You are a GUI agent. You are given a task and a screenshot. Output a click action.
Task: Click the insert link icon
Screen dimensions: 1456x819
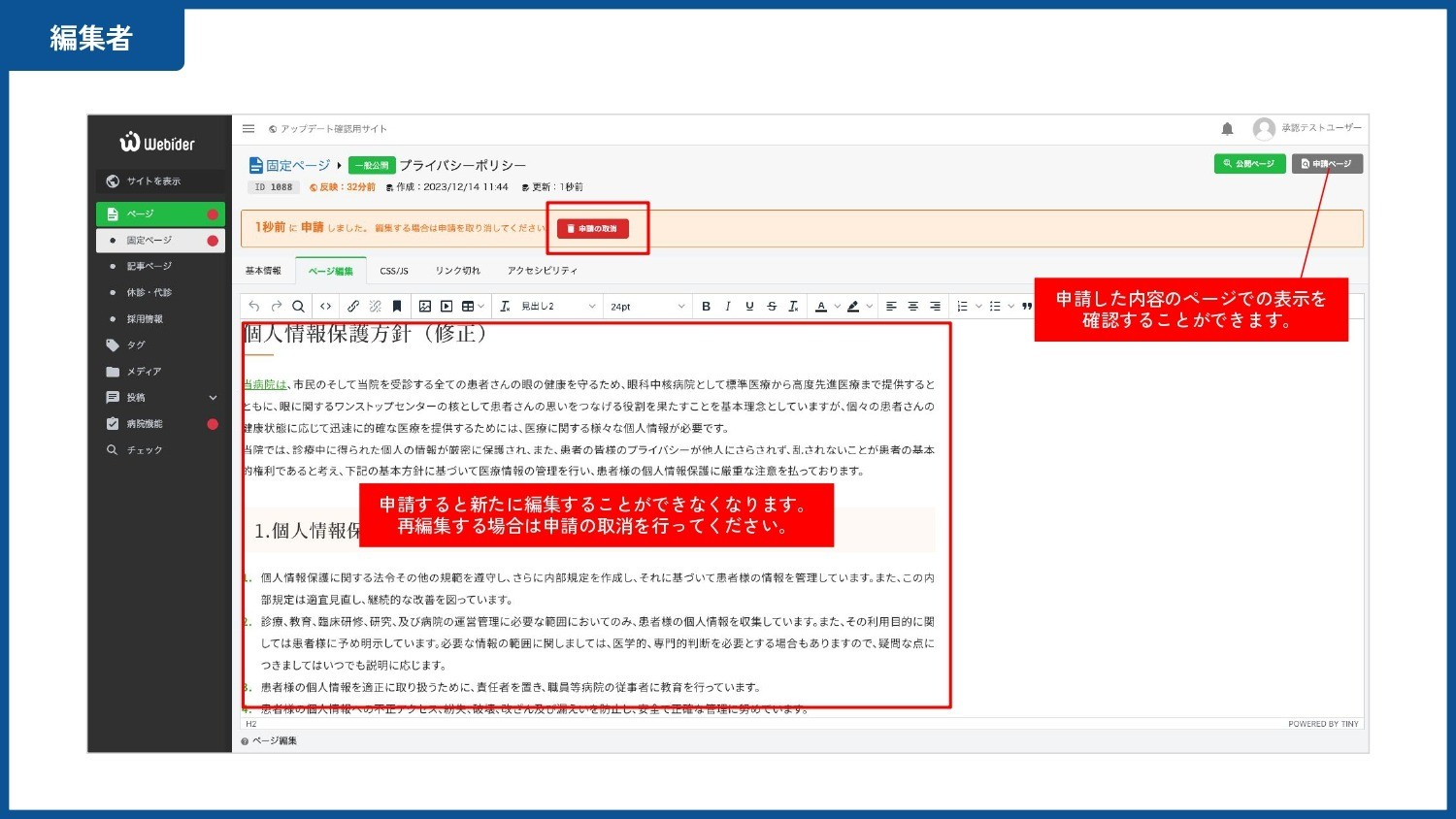tap(353, 307)
